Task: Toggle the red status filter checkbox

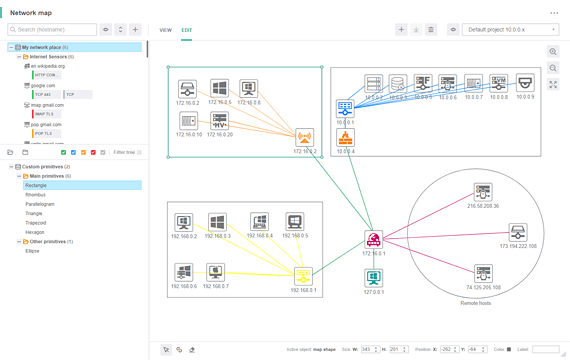Action: (93, 152)
